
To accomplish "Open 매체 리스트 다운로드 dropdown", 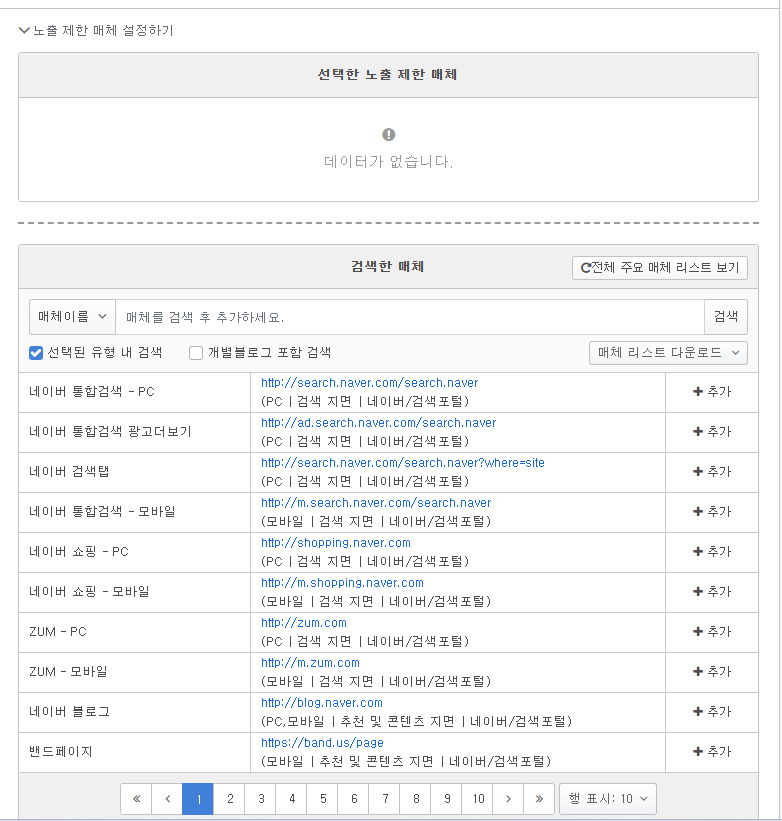I will tap(668, 353).
